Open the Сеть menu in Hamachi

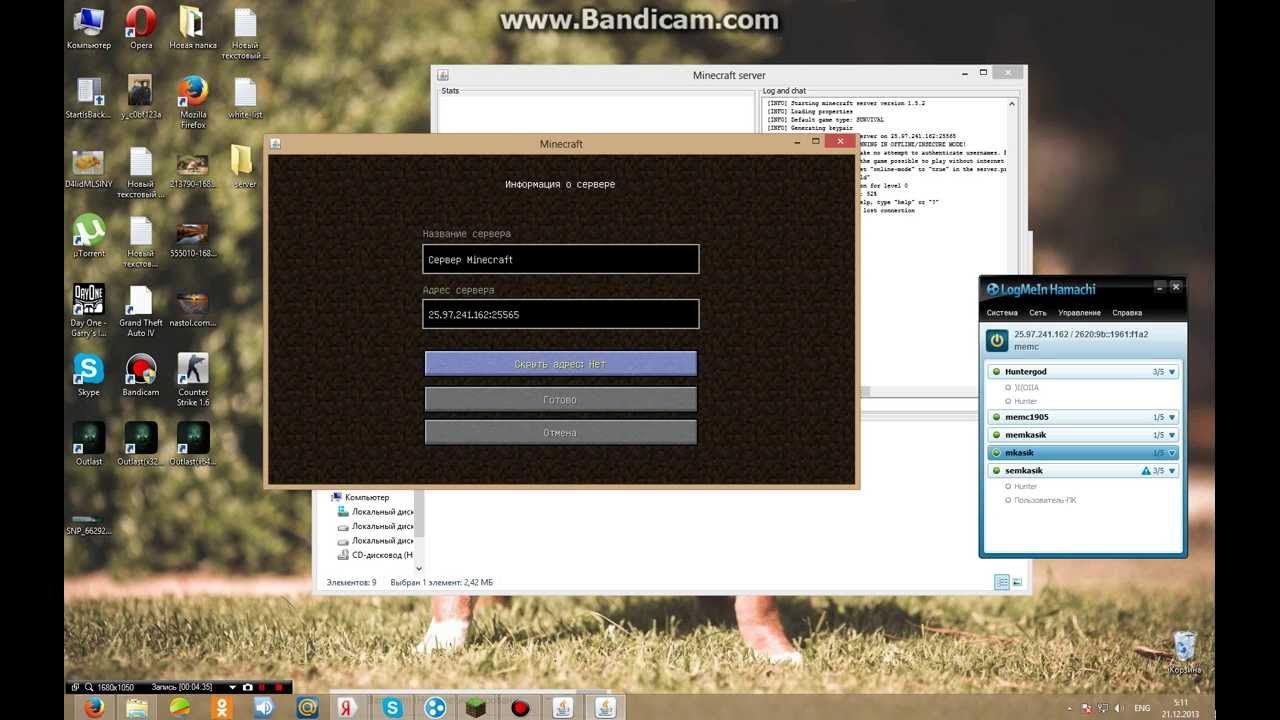(1038, 313)
